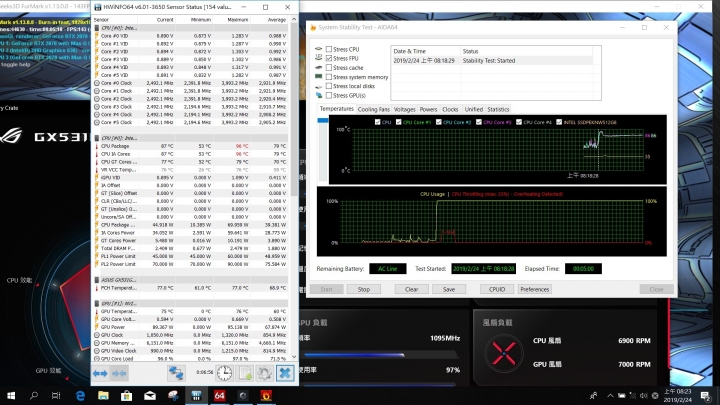The width and height of the screenshot is (720, 405).
Task: Enable Stress cache checkbox
Action: (x=329, y=68)
